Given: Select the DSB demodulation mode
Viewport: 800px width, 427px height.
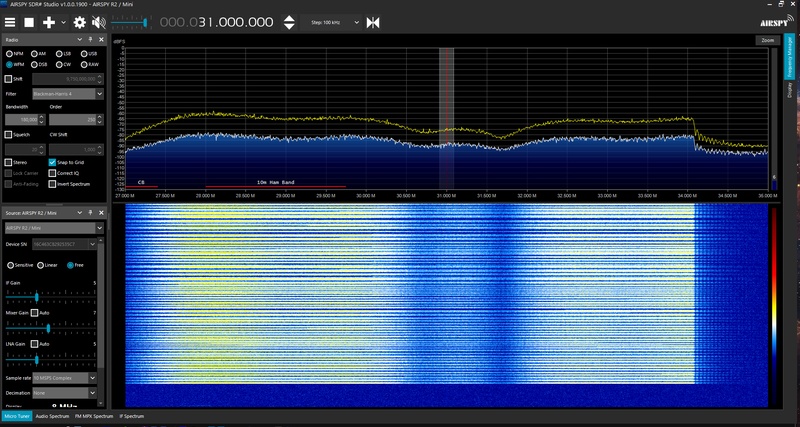Looking at the screenshot, I should click(39, 65).
